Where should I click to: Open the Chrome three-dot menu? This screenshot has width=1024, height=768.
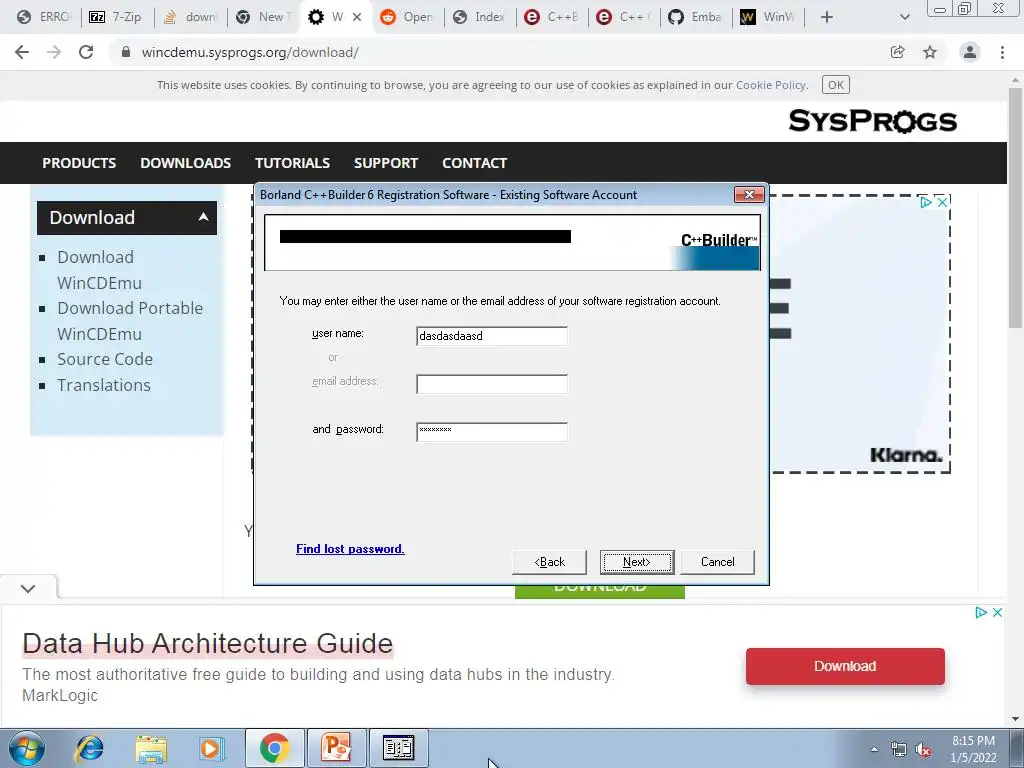tap(1002, 52)
